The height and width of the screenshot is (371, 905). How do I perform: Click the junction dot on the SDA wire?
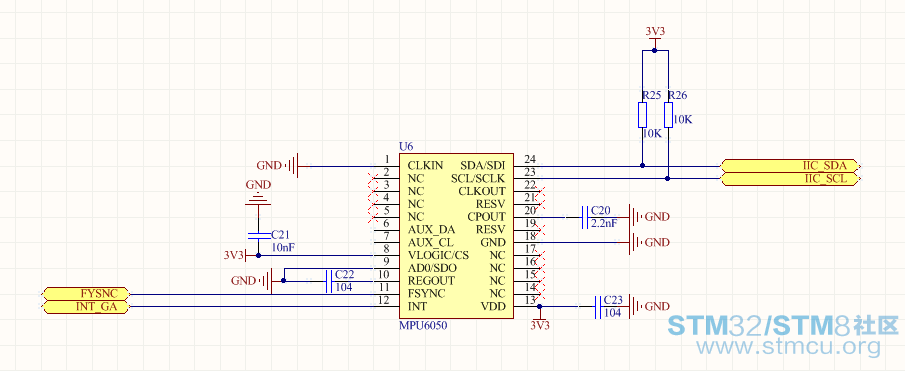[x=642, y=166]
